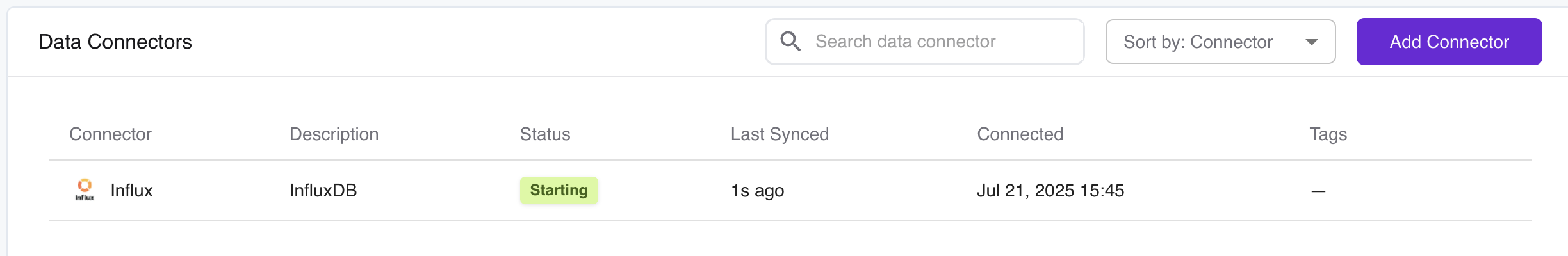1568x256 pixels.
Task: Select the InfluxDB description text
Action: point(323,190)
